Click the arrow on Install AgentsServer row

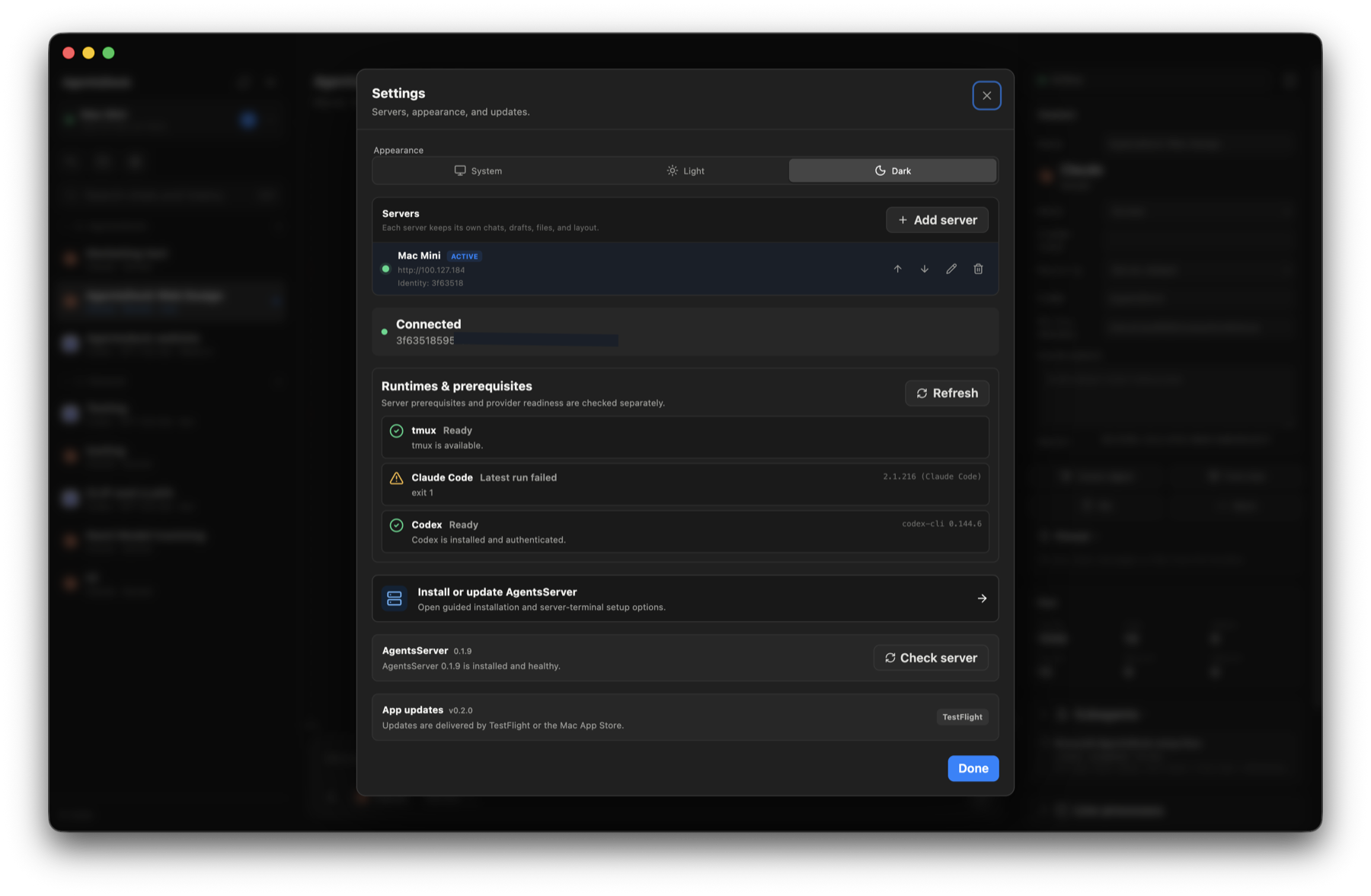pos(982,598)
